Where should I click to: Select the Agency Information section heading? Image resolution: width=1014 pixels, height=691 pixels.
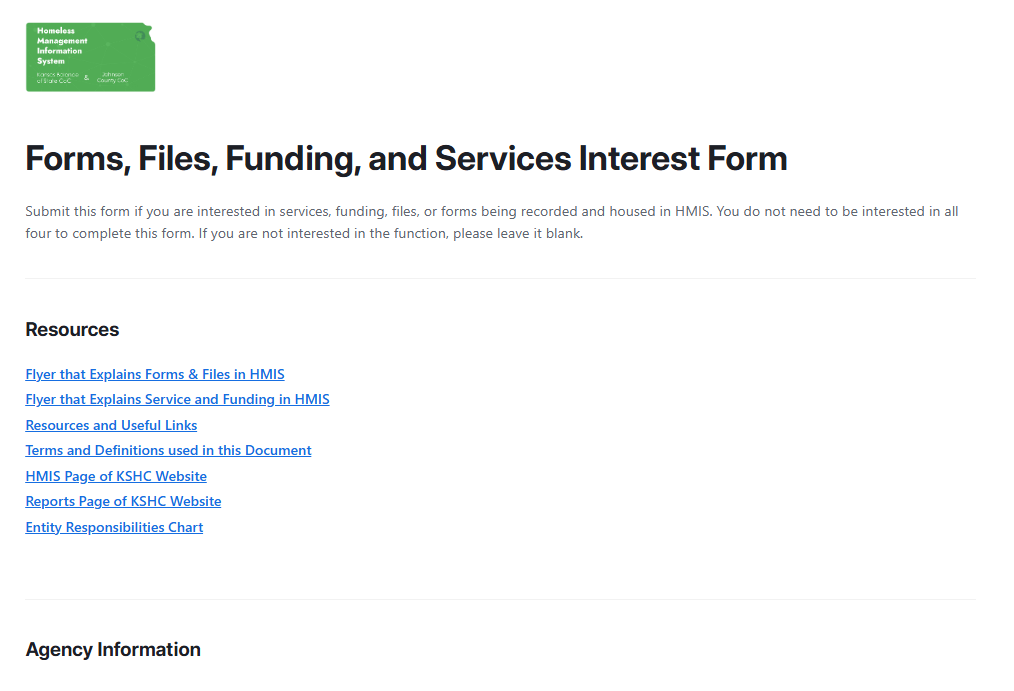[113, 650]
